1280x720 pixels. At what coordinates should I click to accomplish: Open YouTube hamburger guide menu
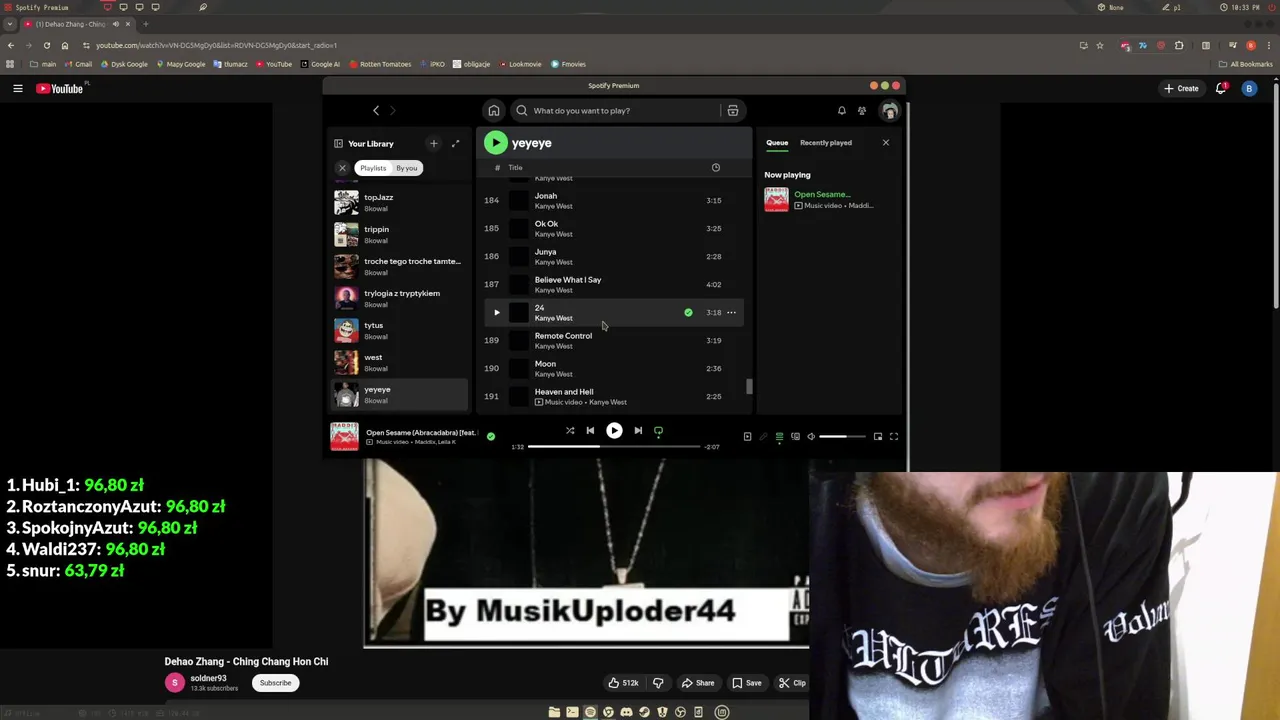point(17,89)
